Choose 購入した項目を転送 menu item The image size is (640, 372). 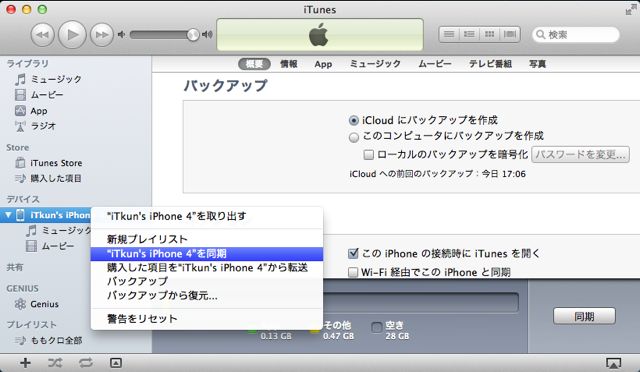(207, 267)
